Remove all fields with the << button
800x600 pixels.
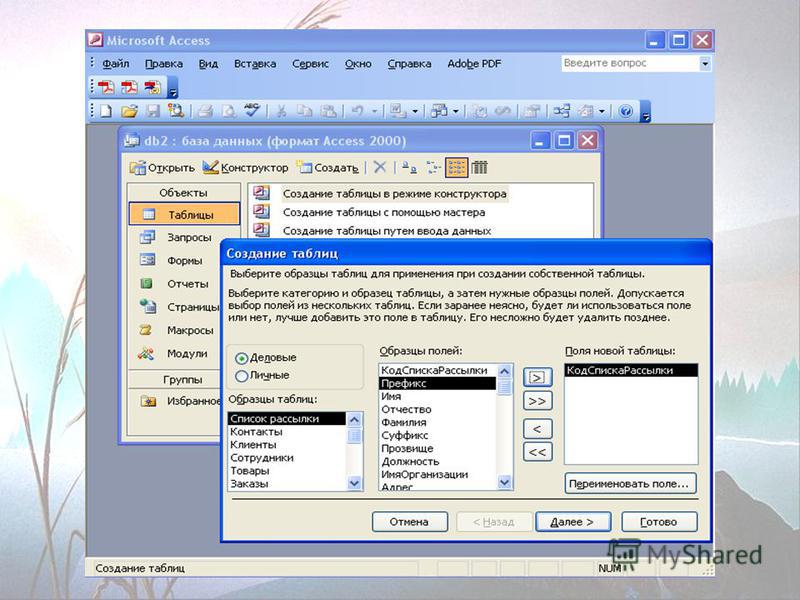pos(537,452)
